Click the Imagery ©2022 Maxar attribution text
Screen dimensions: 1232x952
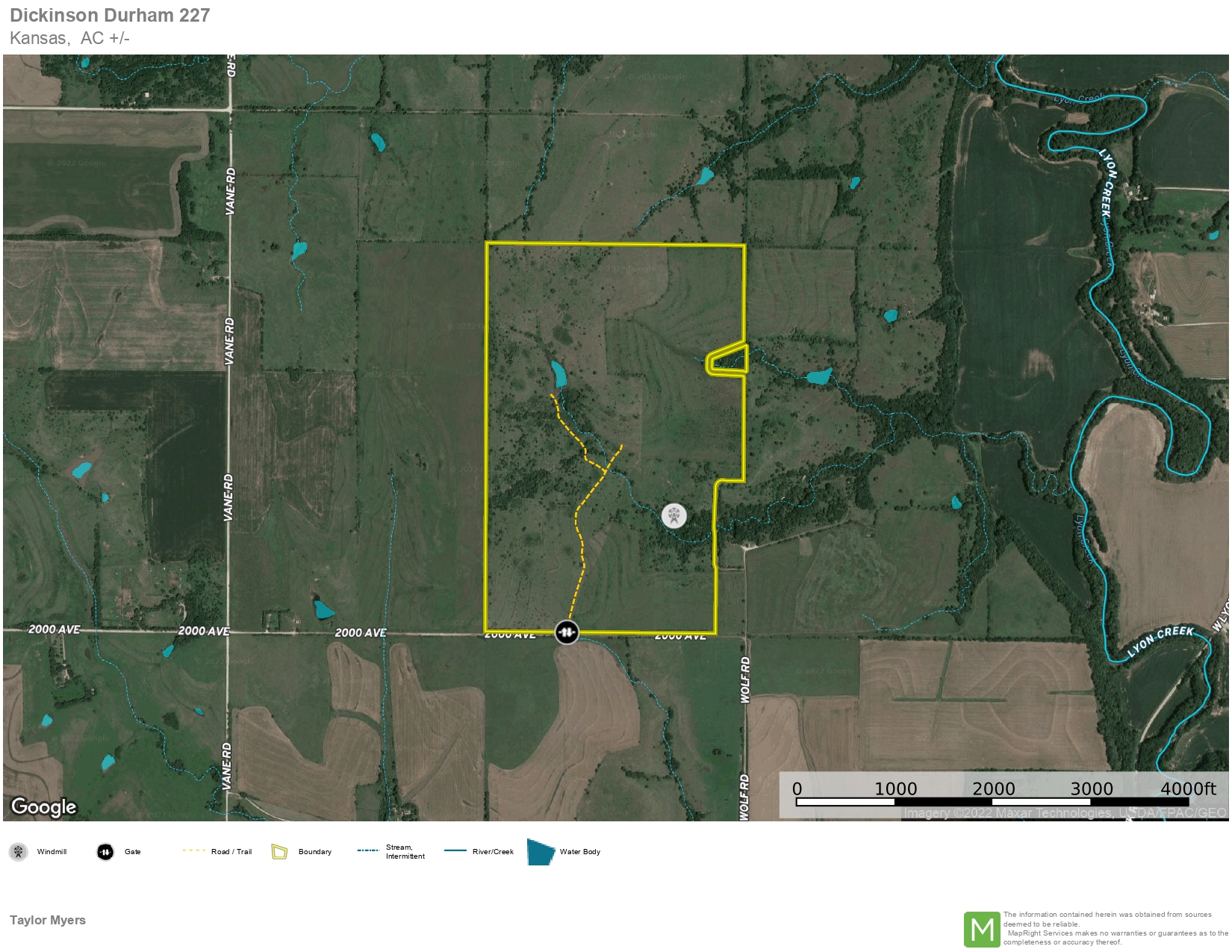(x=1064, y=812)
